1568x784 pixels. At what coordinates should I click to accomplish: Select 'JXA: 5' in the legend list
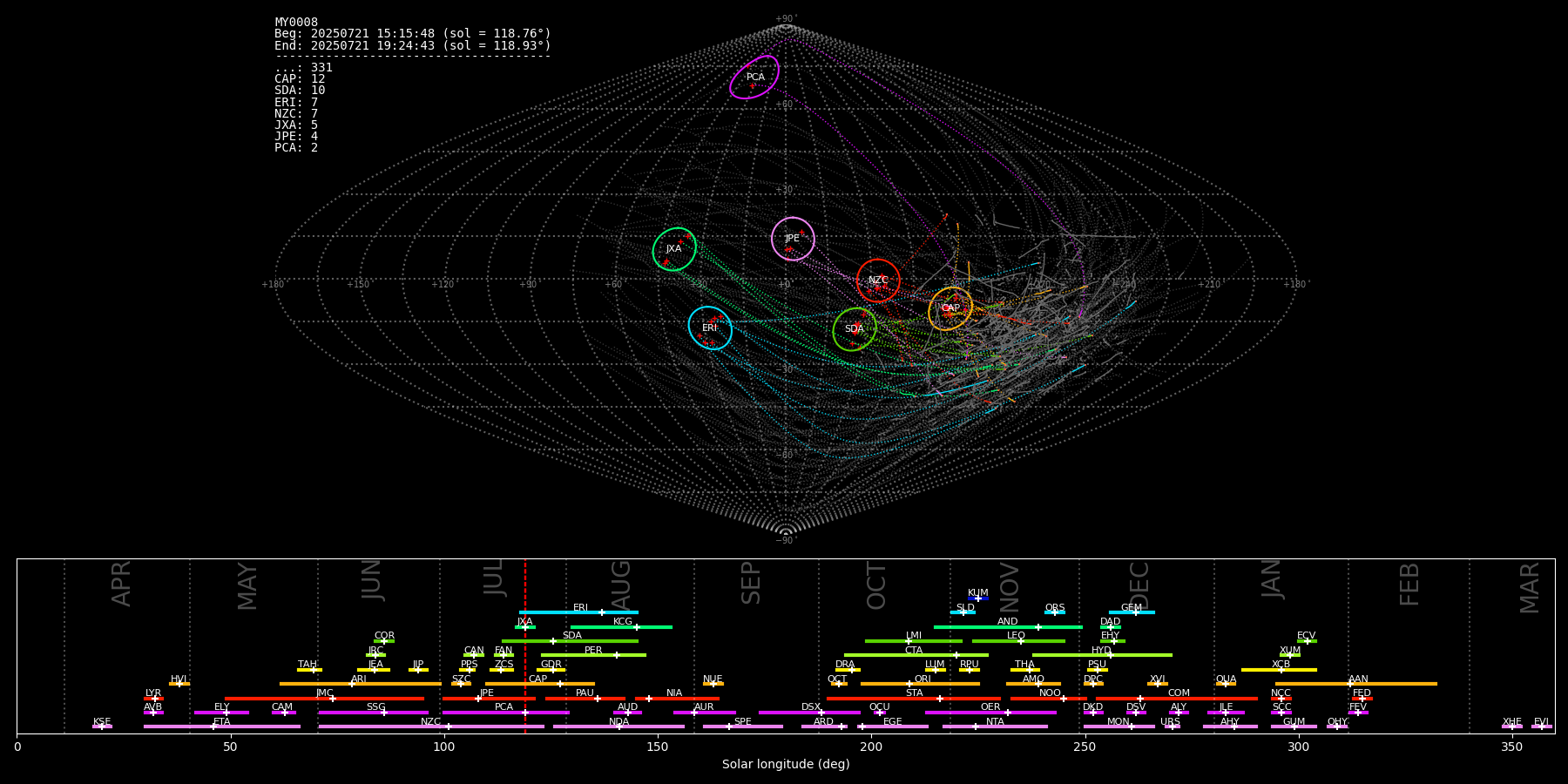point(296,125)
